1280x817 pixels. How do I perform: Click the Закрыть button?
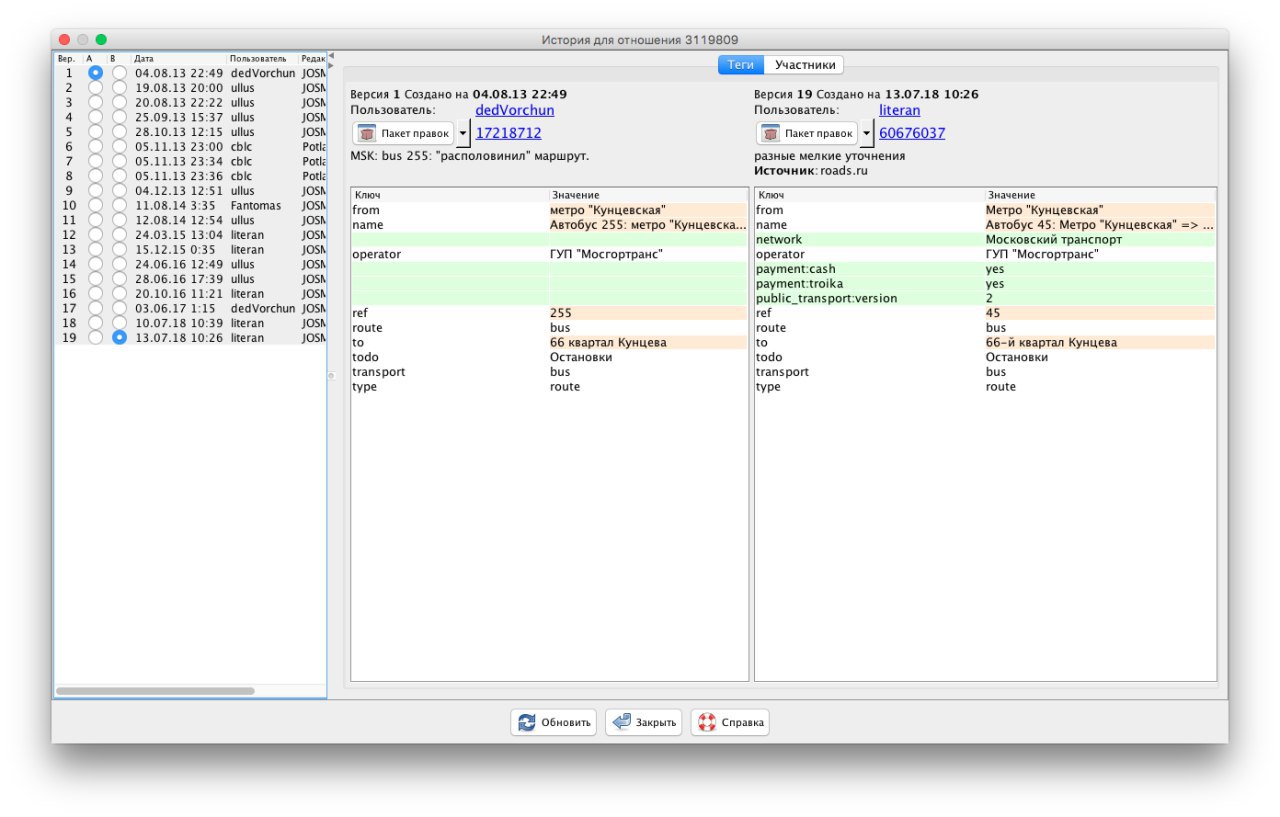point(644,722)
